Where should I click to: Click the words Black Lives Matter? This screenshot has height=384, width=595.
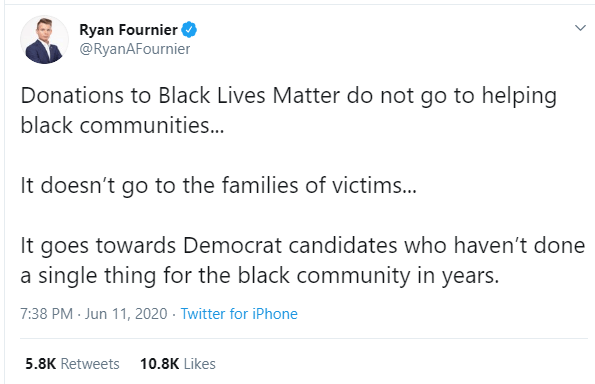(249, 95)
